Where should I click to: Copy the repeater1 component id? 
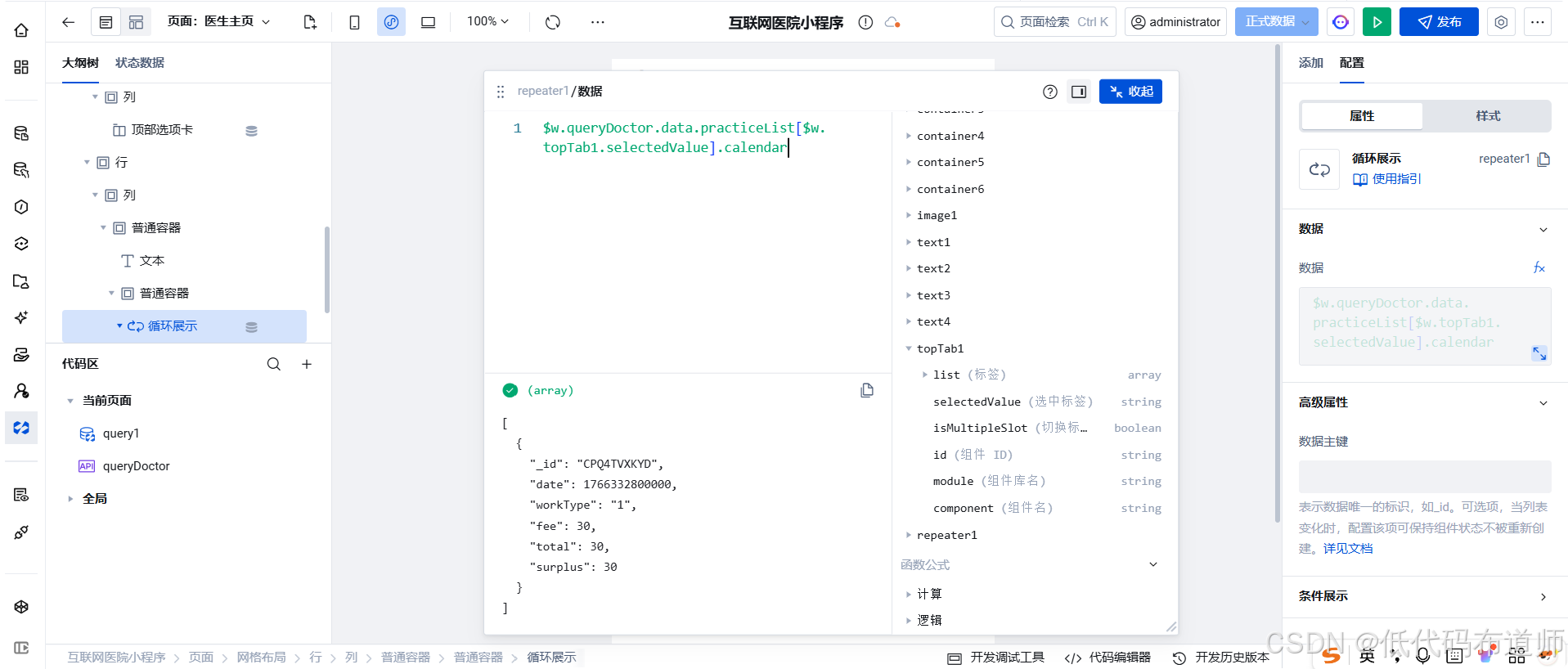[1543, 159]
